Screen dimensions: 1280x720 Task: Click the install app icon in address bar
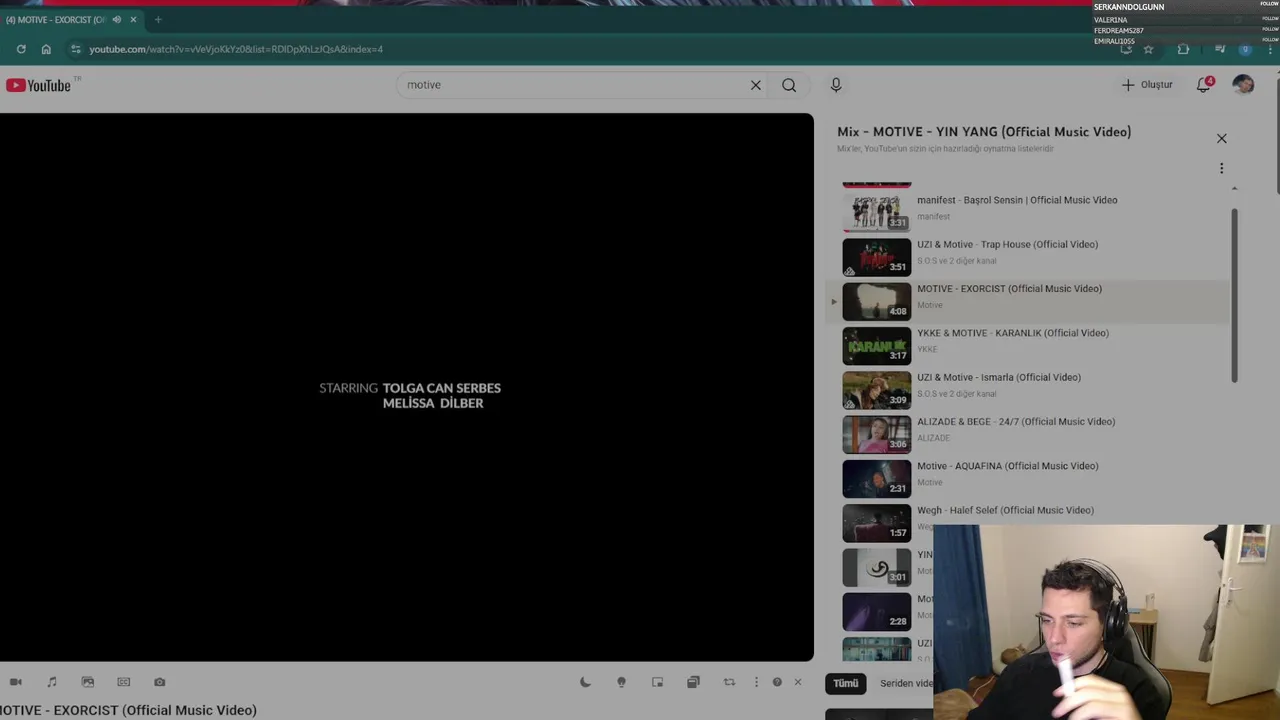pos(1126,49)
